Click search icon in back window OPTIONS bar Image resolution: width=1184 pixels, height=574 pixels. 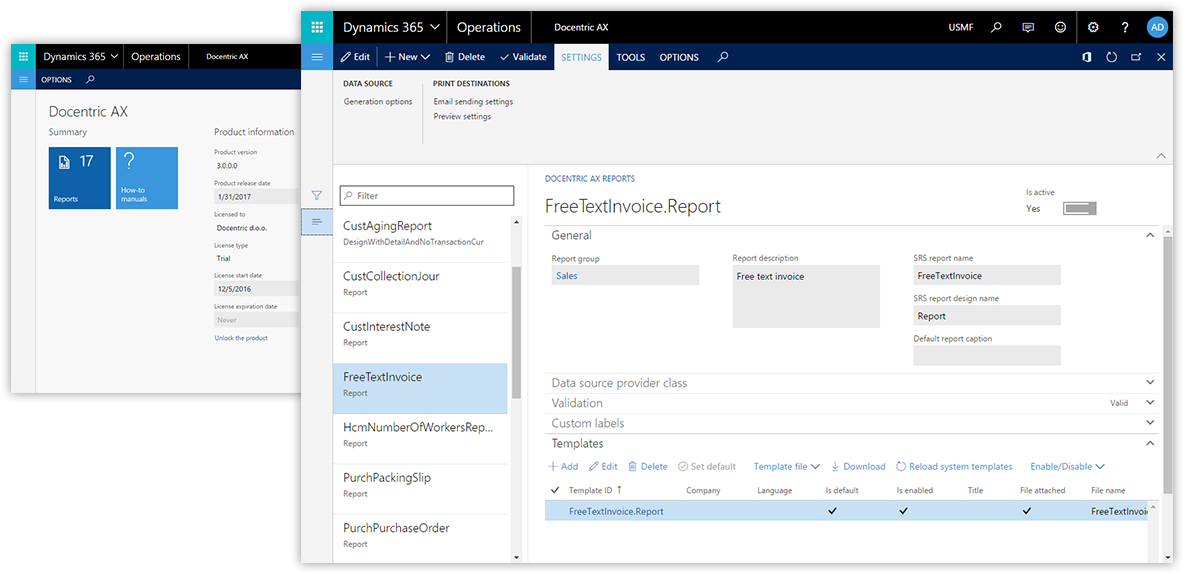point(91,79)
